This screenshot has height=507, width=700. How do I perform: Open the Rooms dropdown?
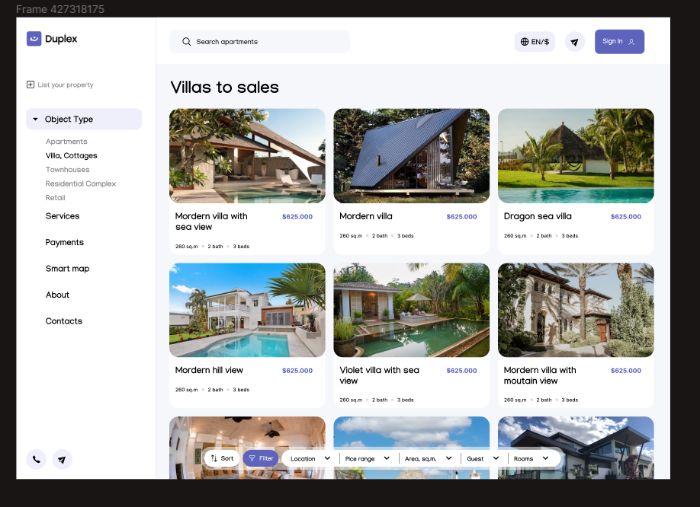531,458
